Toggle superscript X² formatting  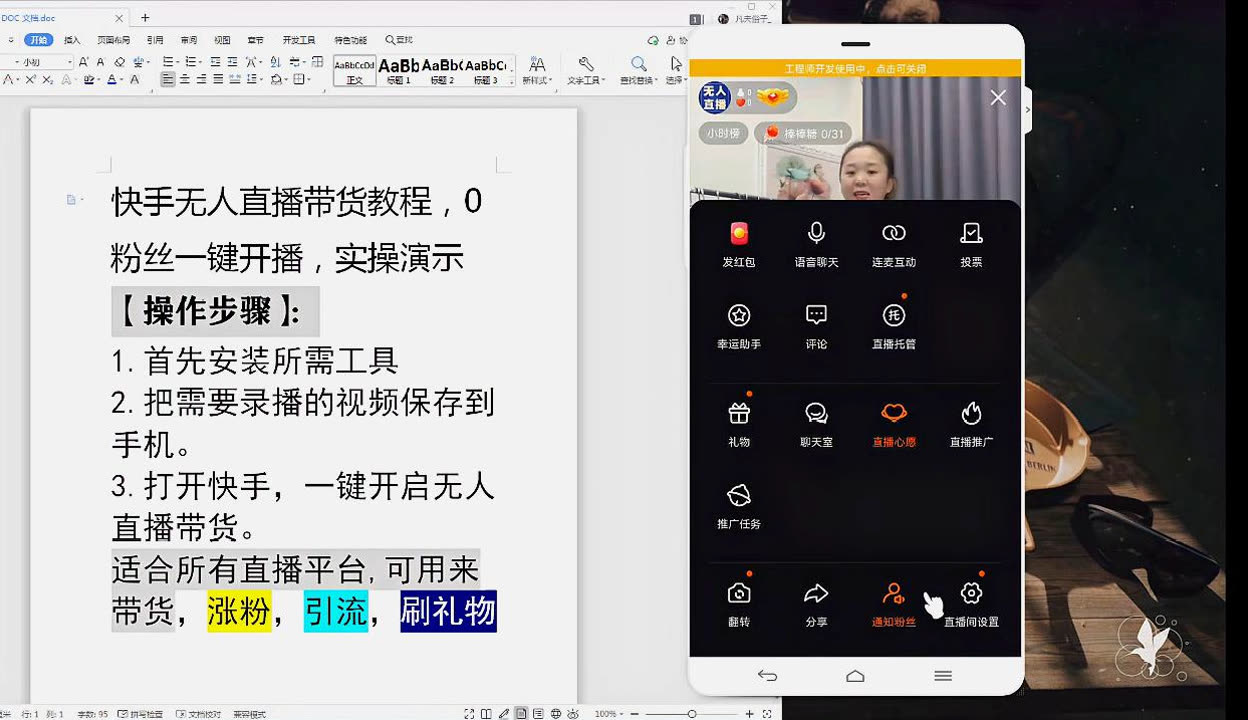click(31, 80)
